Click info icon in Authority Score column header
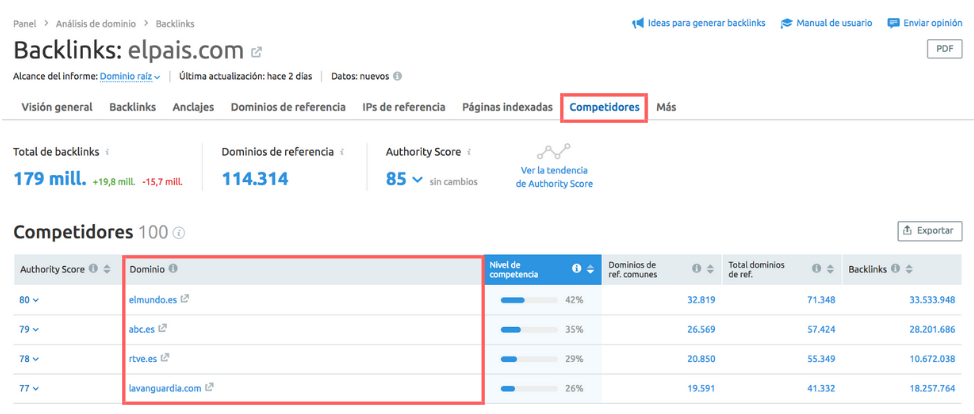Screen dimensions: 974x414 93,269
